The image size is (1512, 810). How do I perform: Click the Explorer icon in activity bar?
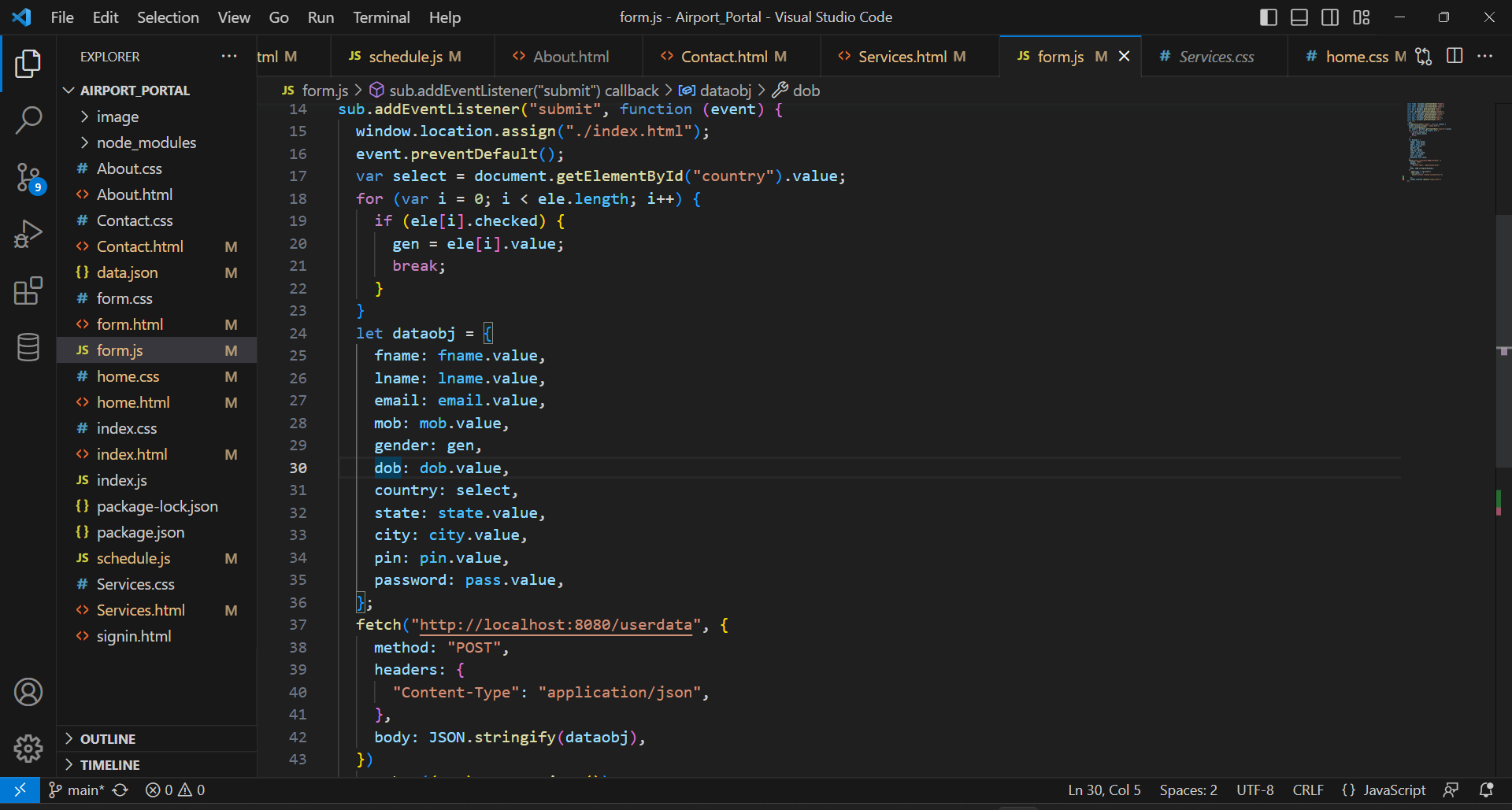click(x=28, y=64)
